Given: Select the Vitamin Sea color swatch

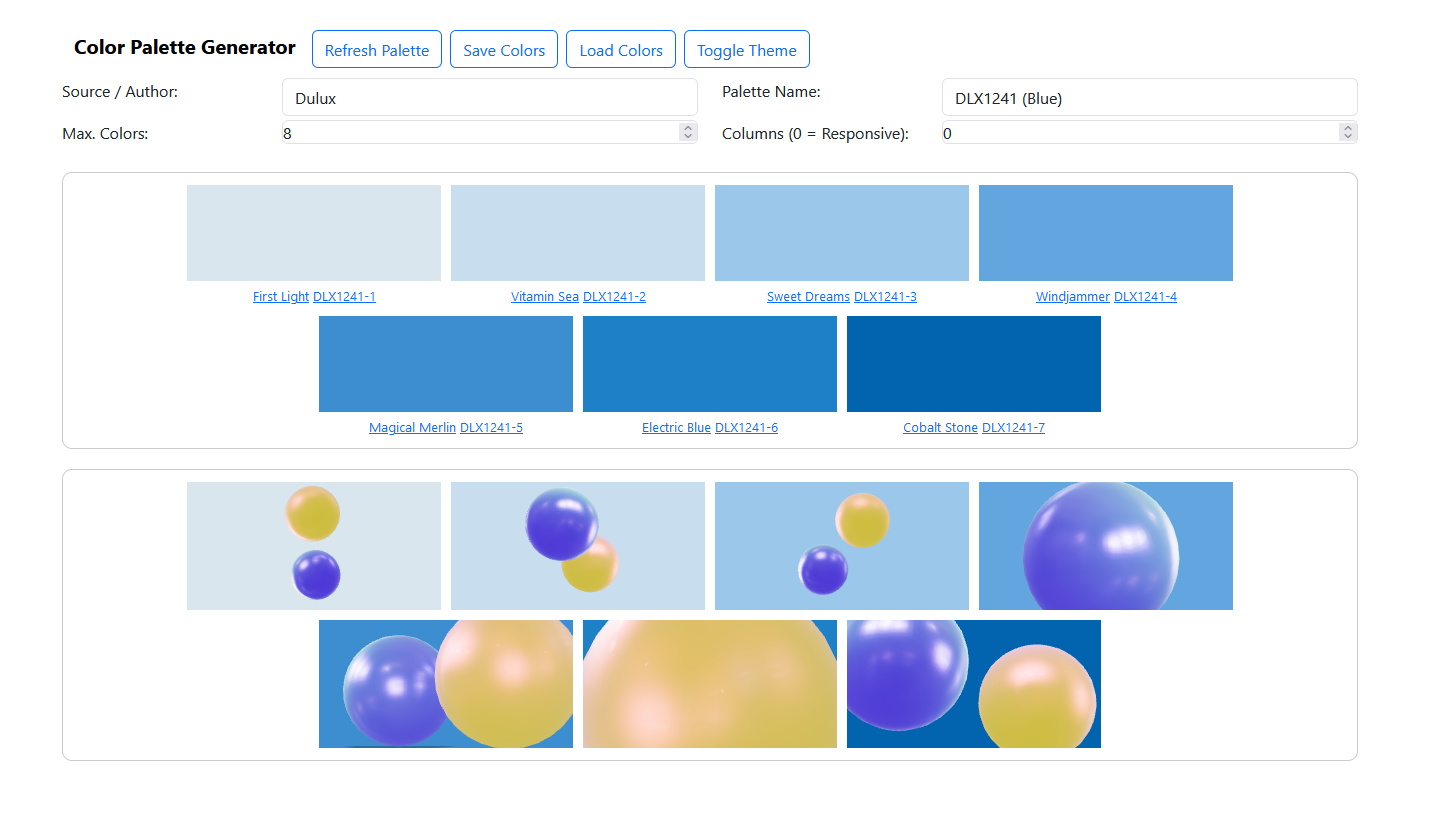Looking at the screenshot, I should pos(578,233).
